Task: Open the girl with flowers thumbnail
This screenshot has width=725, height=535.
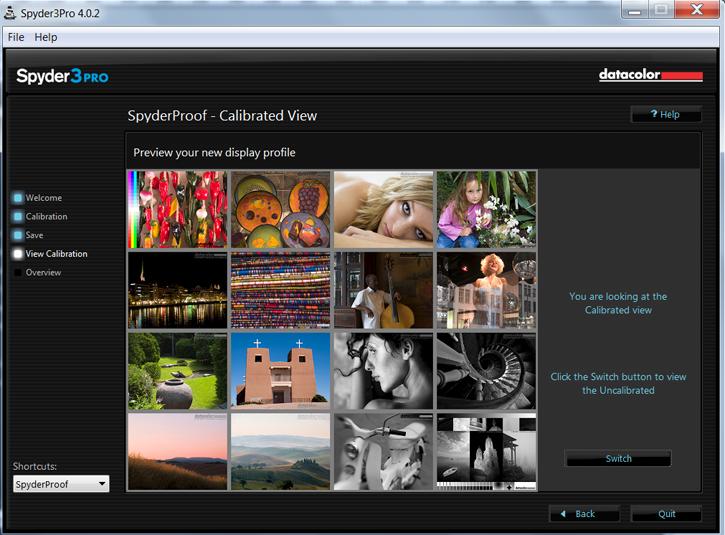Action: click(486, 209)
